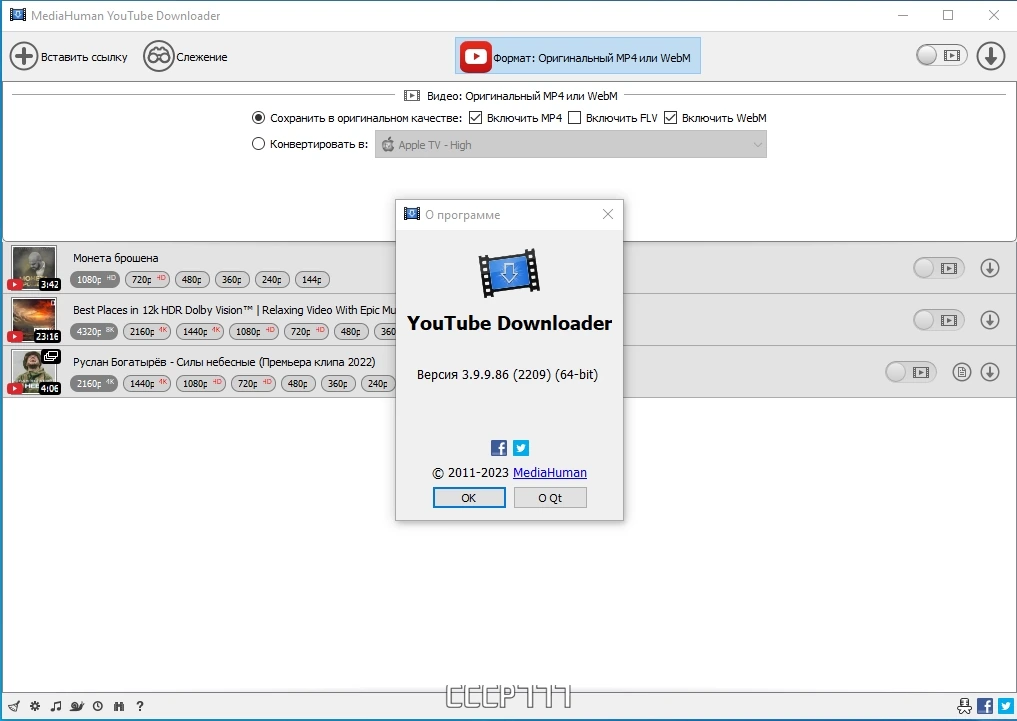Open Формат: Оригинальный MP4 или WebM selector
Image resolution: width=1017 pixels, height=721 pixels.
tap(578, 56)
